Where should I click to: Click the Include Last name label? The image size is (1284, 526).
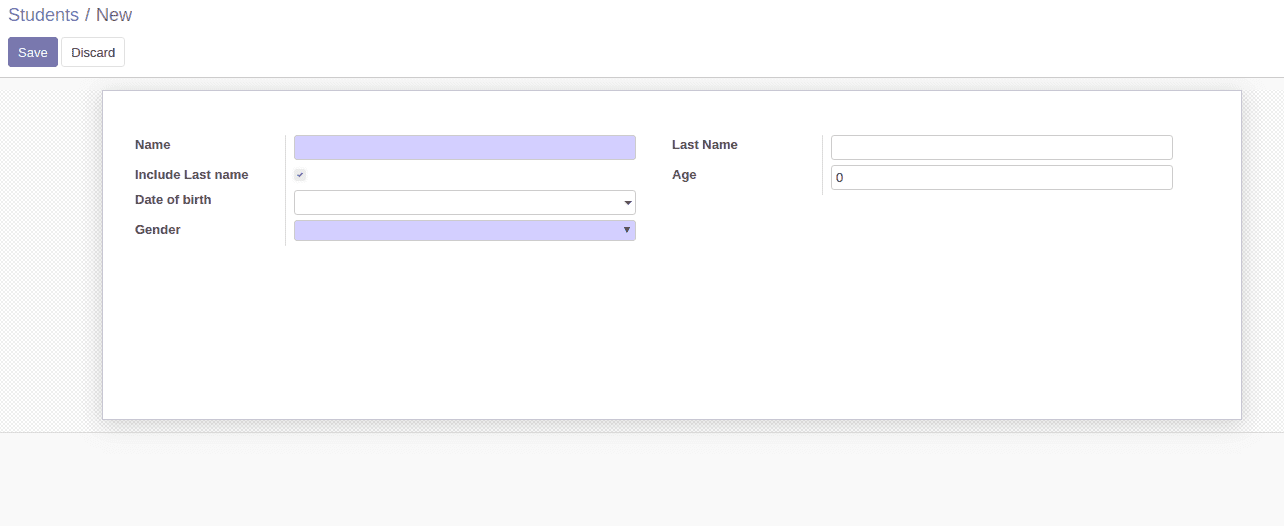click(x=192, y=175)
